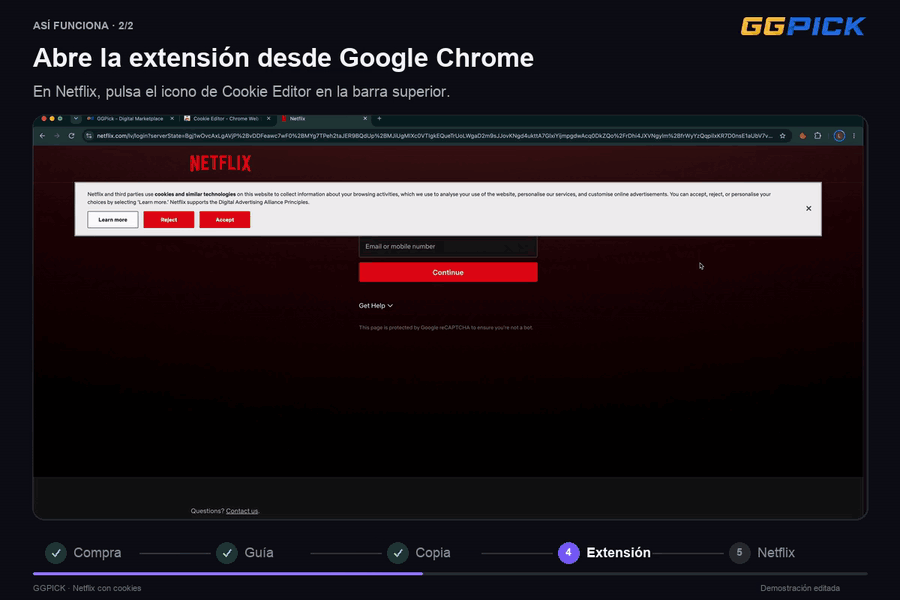Click the 'ASÍ FUNCIONA · 2/2' label

[83, 26]
